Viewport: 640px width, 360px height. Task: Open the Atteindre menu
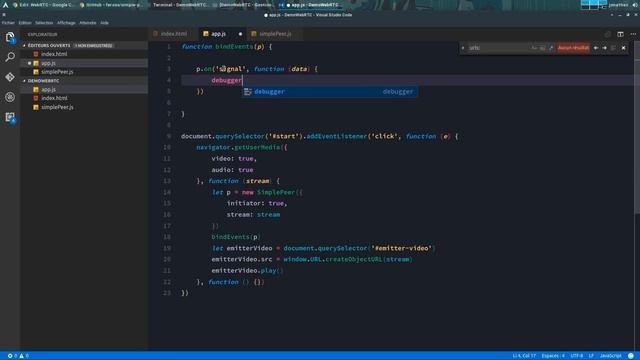pos(88,23)
